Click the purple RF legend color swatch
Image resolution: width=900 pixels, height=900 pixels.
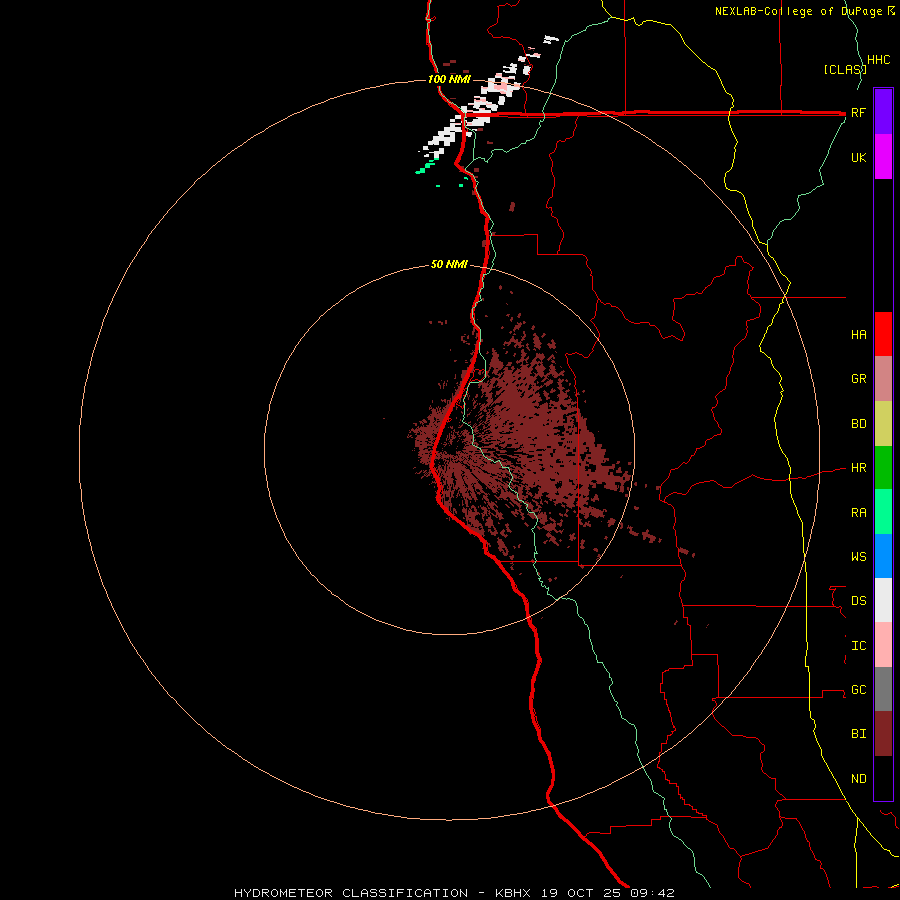(883, 112)
